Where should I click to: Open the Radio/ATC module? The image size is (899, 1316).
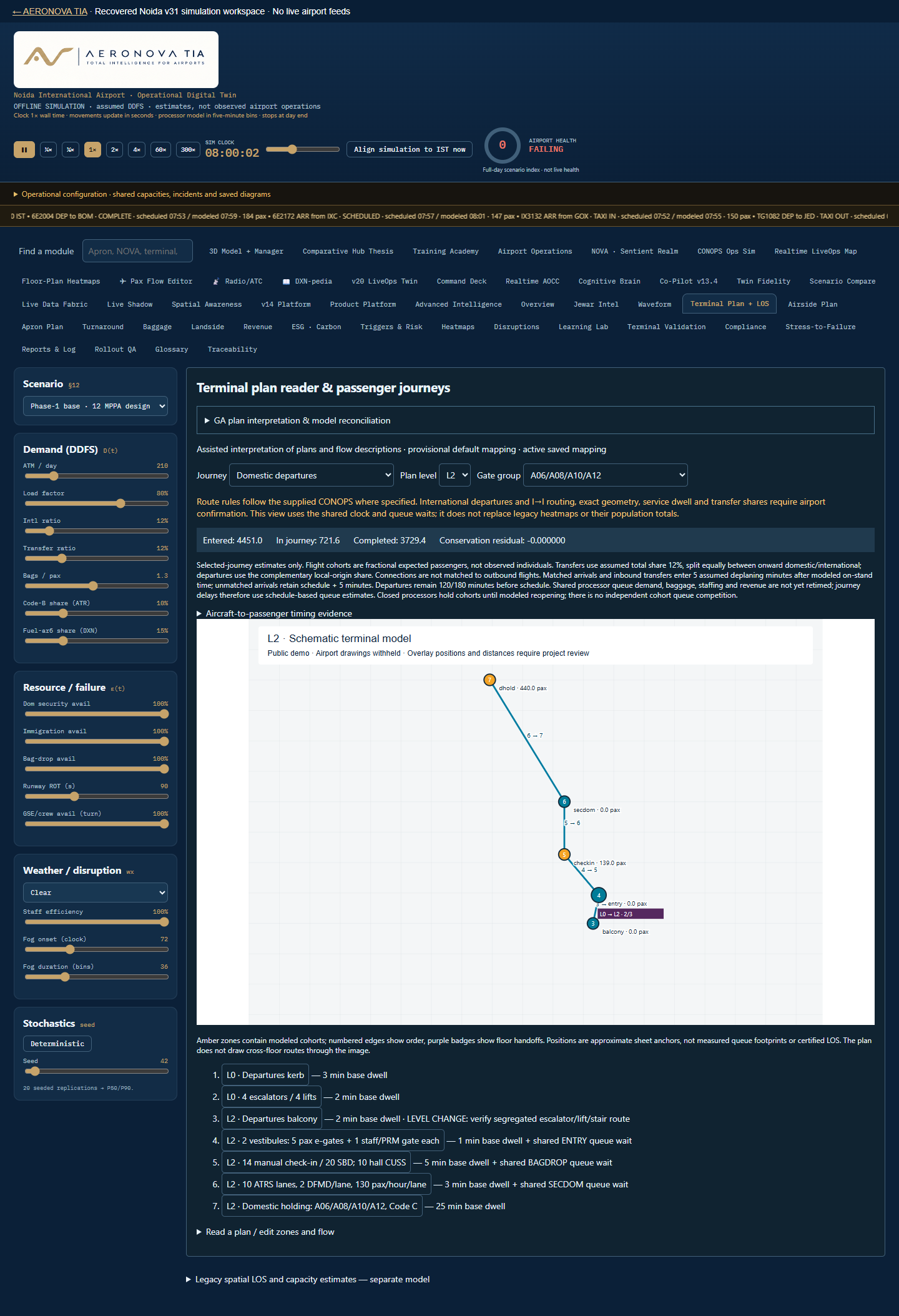click(237, 282)
